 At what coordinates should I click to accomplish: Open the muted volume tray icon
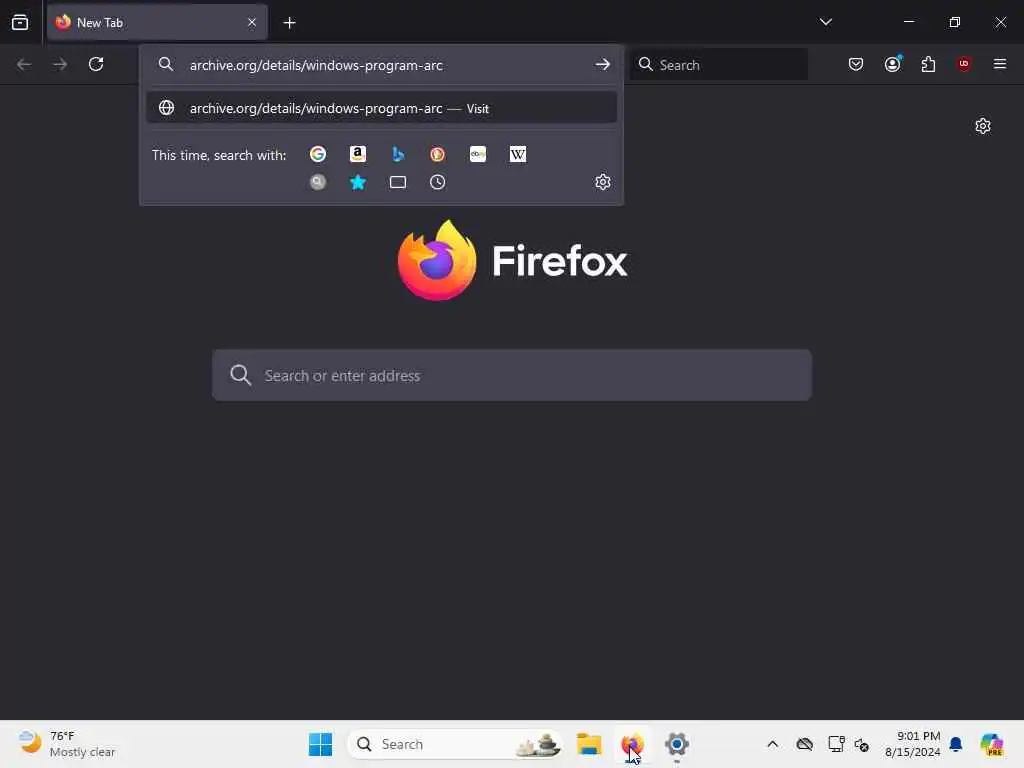862,744
